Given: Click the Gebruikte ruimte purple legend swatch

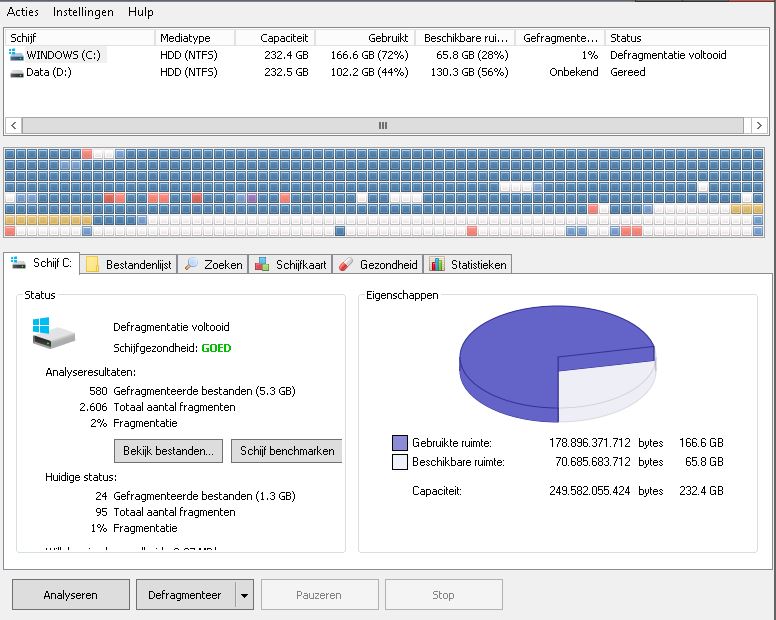Looking at the screenshot, I should 400,443.
